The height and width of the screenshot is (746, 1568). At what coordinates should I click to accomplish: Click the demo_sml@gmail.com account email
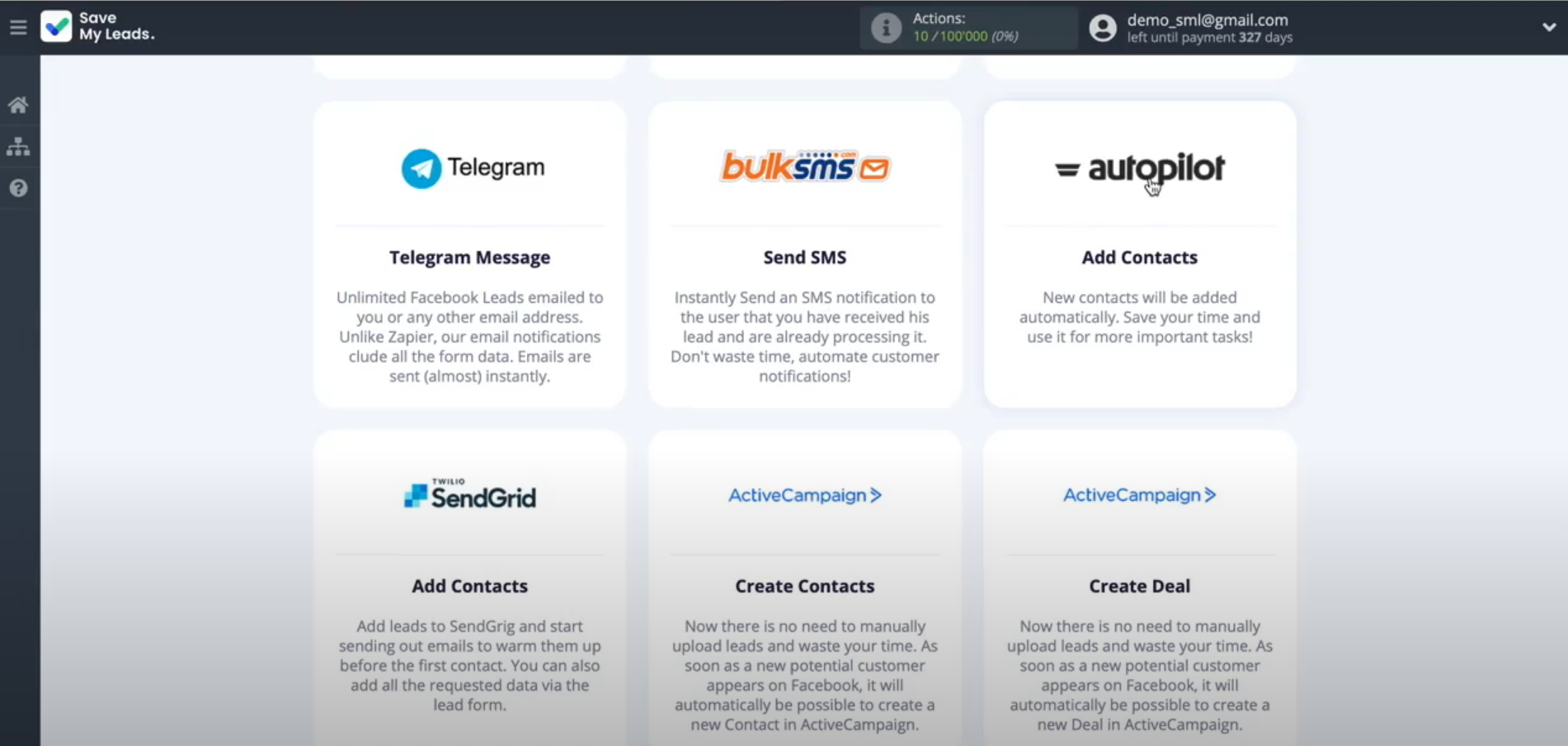point(1208,20)
